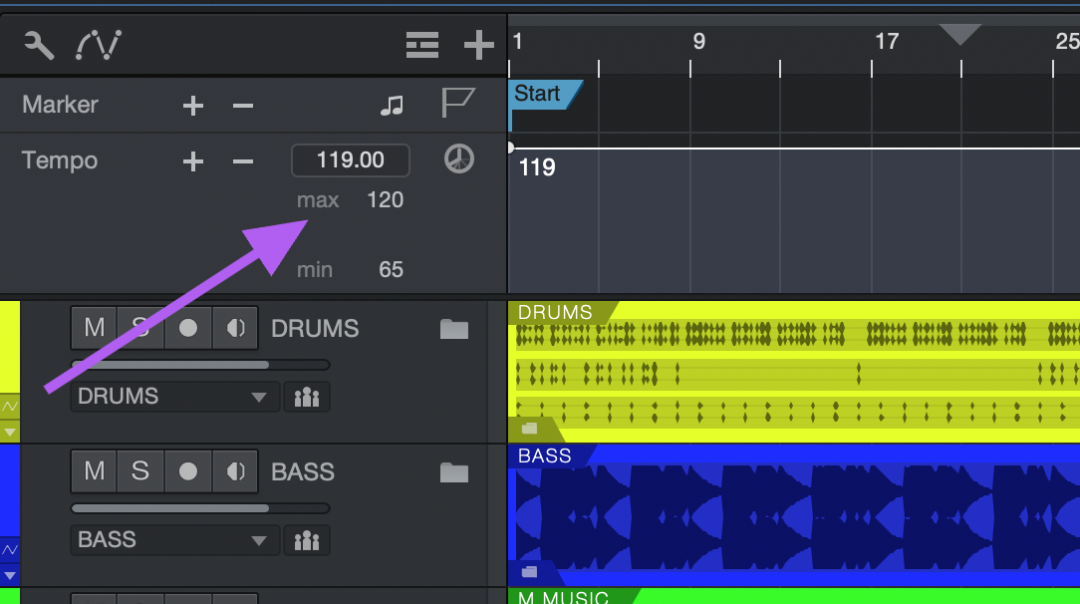
Task: Record-arm the DRUMS track
Action: click(188, 327)
